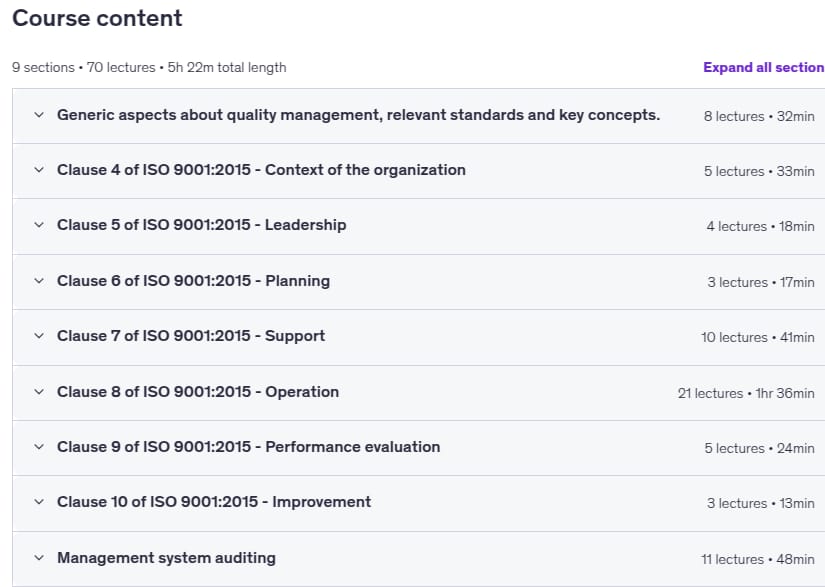Open the Clause 5 Leadership section title
This screenshot has height=587, width=825.
point(202,225)
